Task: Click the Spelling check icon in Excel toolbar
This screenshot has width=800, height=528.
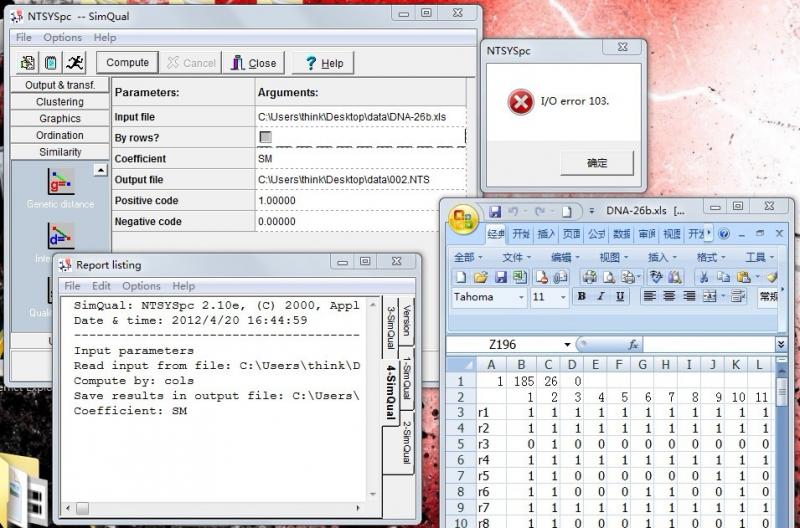Action: pyautogui.click(x=656, y=277)
